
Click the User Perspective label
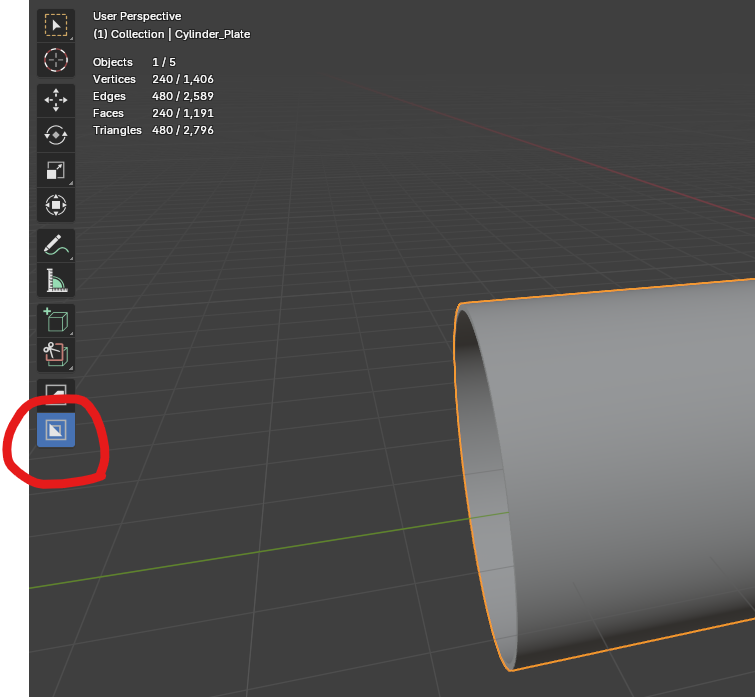tap(137, 16)
